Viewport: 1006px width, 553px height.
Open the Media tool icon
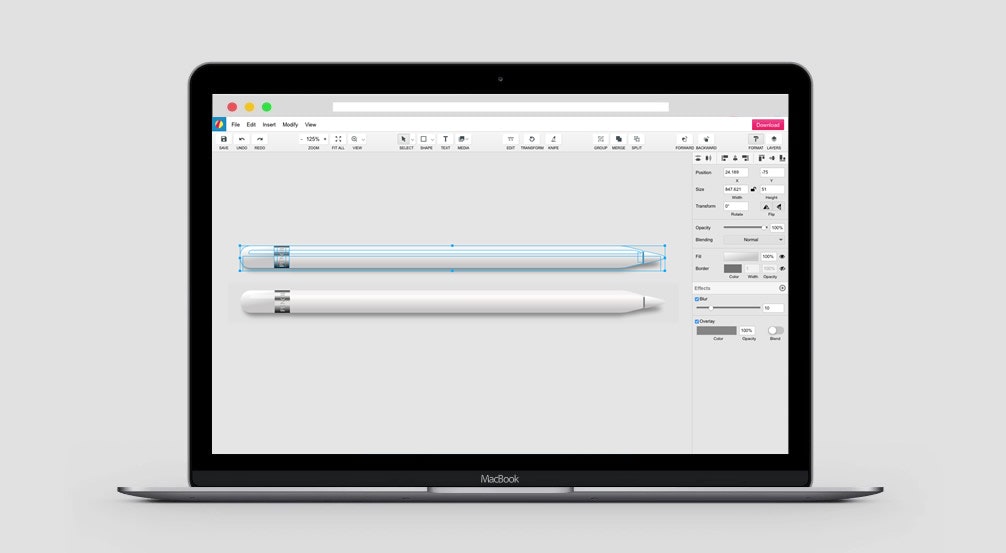point(461,139)
